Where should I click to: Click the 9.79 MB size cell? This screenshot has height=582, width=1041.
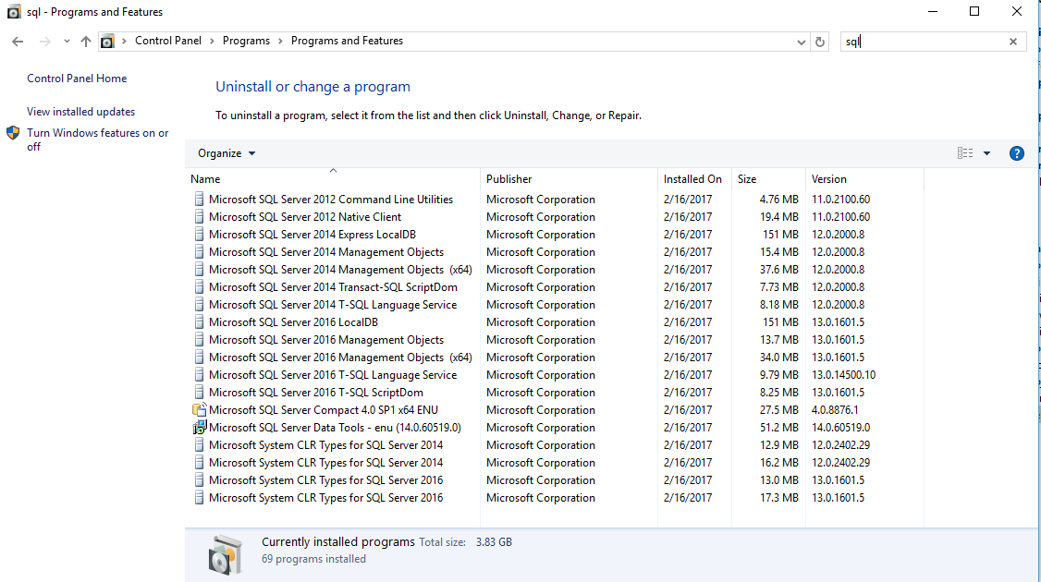pyautogui.click(x=779, y=375)
